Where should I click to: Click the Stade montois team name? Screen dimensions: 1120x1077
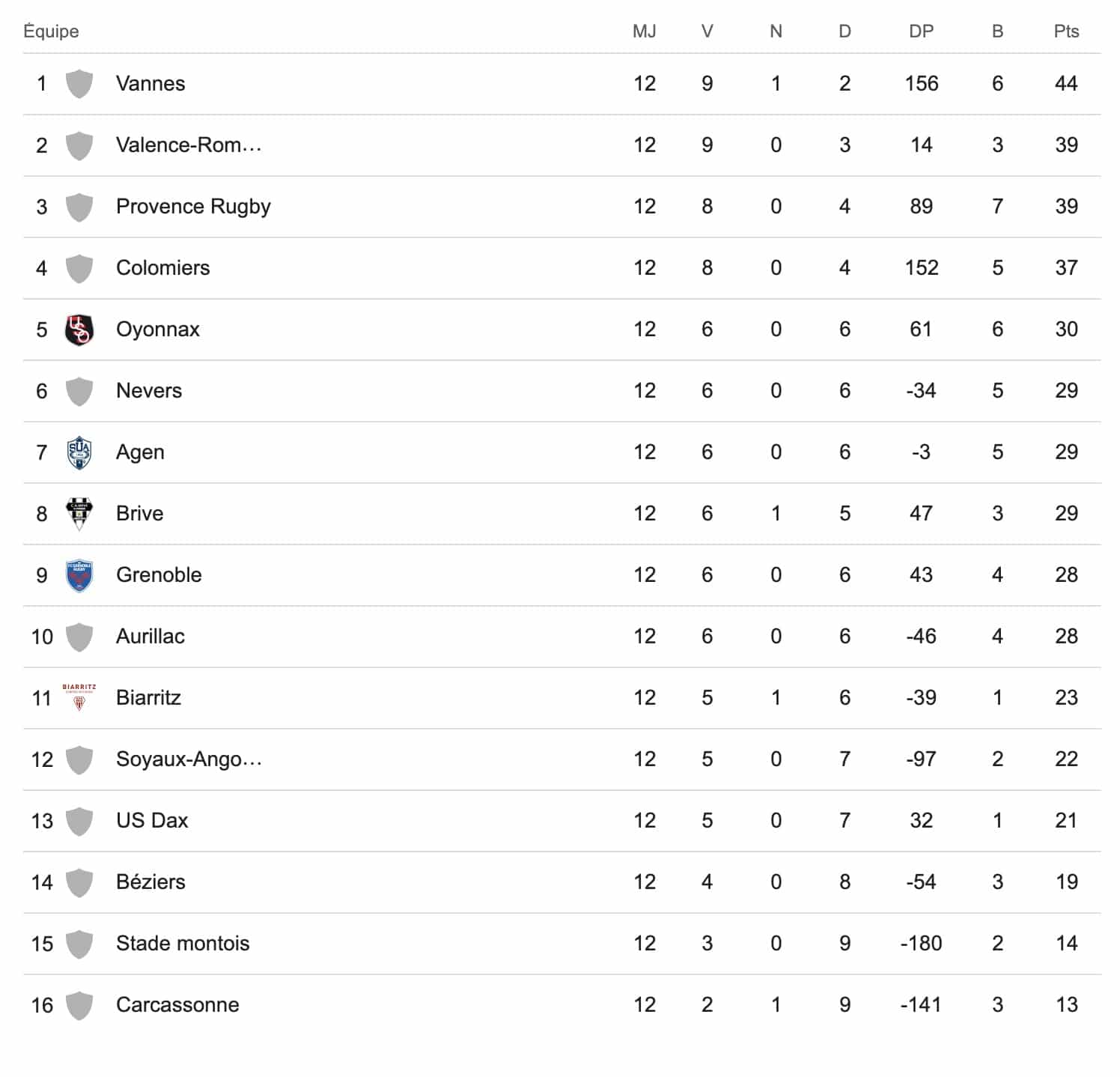[183, 944]
